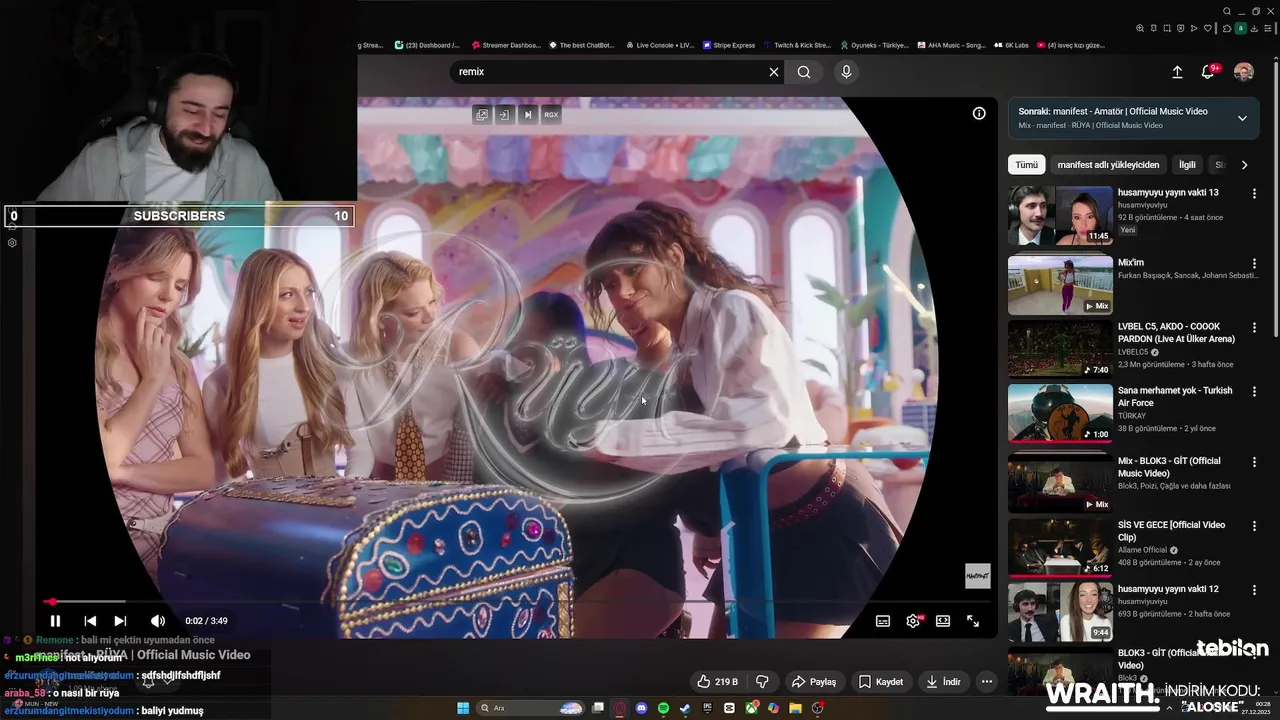Click the Kaydet save button
This screenshot has height=720, width=1280.
[x=881, y=682]
